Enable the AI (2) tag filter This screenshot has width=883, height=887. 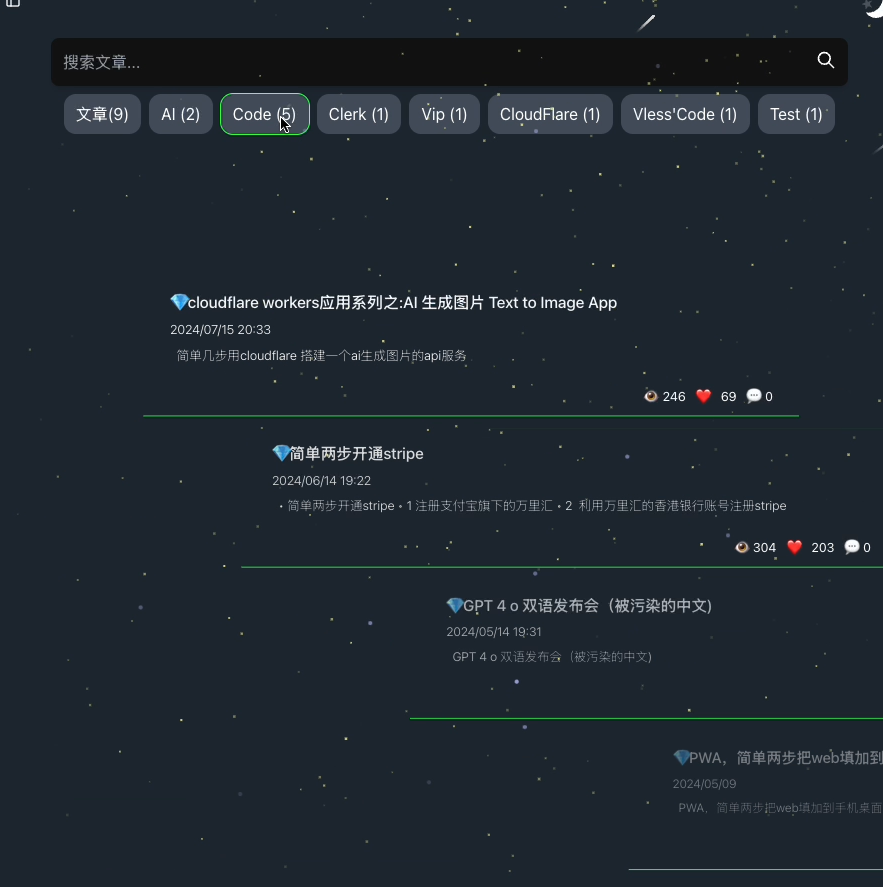(x=180, y=114)
